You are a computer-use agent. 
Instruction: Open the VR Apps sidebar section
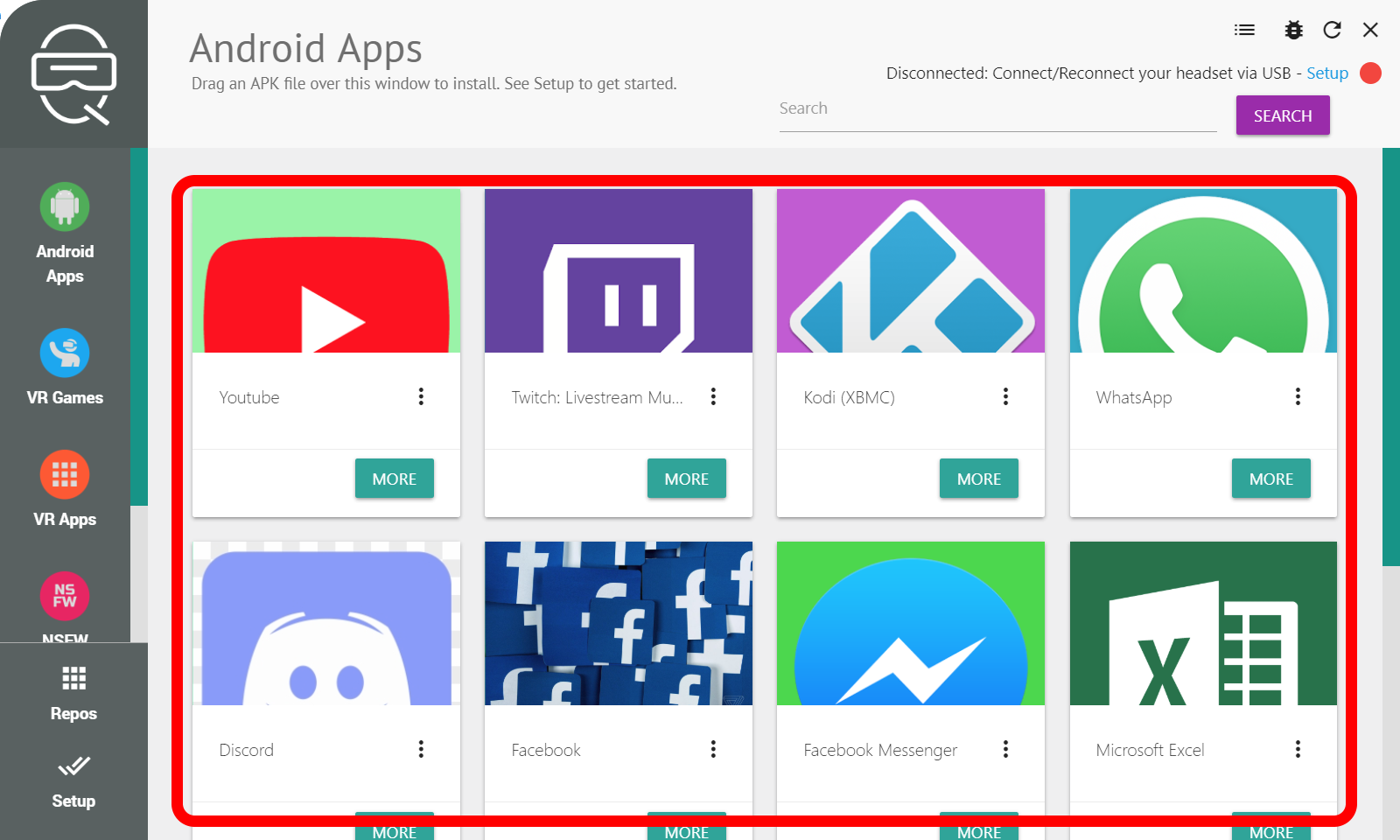click(x=65, y=489)
